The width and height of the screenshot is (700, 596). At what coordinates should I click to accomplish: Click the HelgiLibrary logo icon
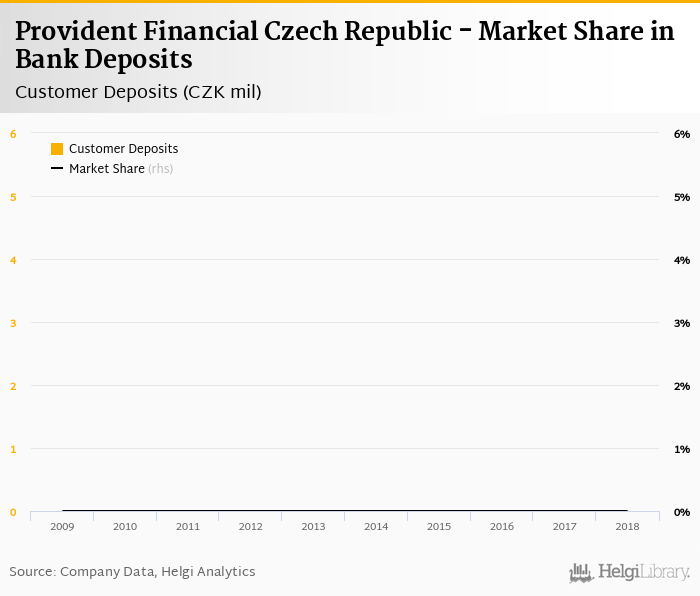581,573
